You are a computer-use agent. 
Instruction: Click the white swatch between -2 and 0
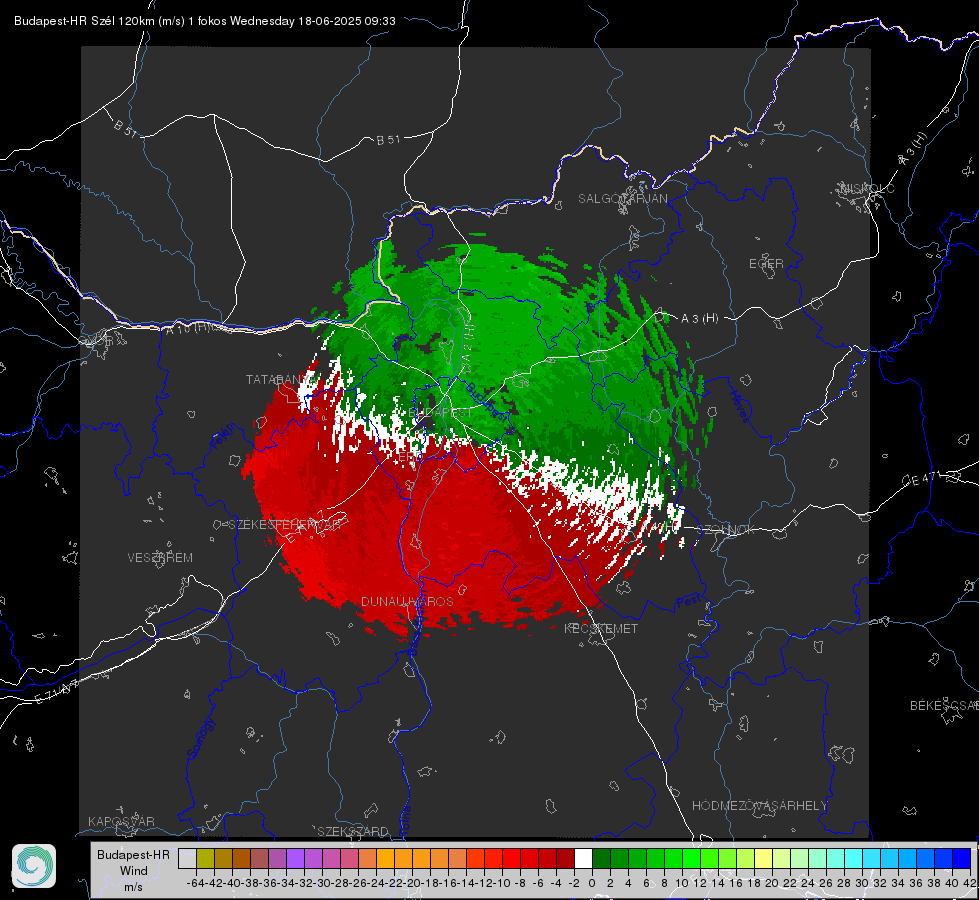583,858
